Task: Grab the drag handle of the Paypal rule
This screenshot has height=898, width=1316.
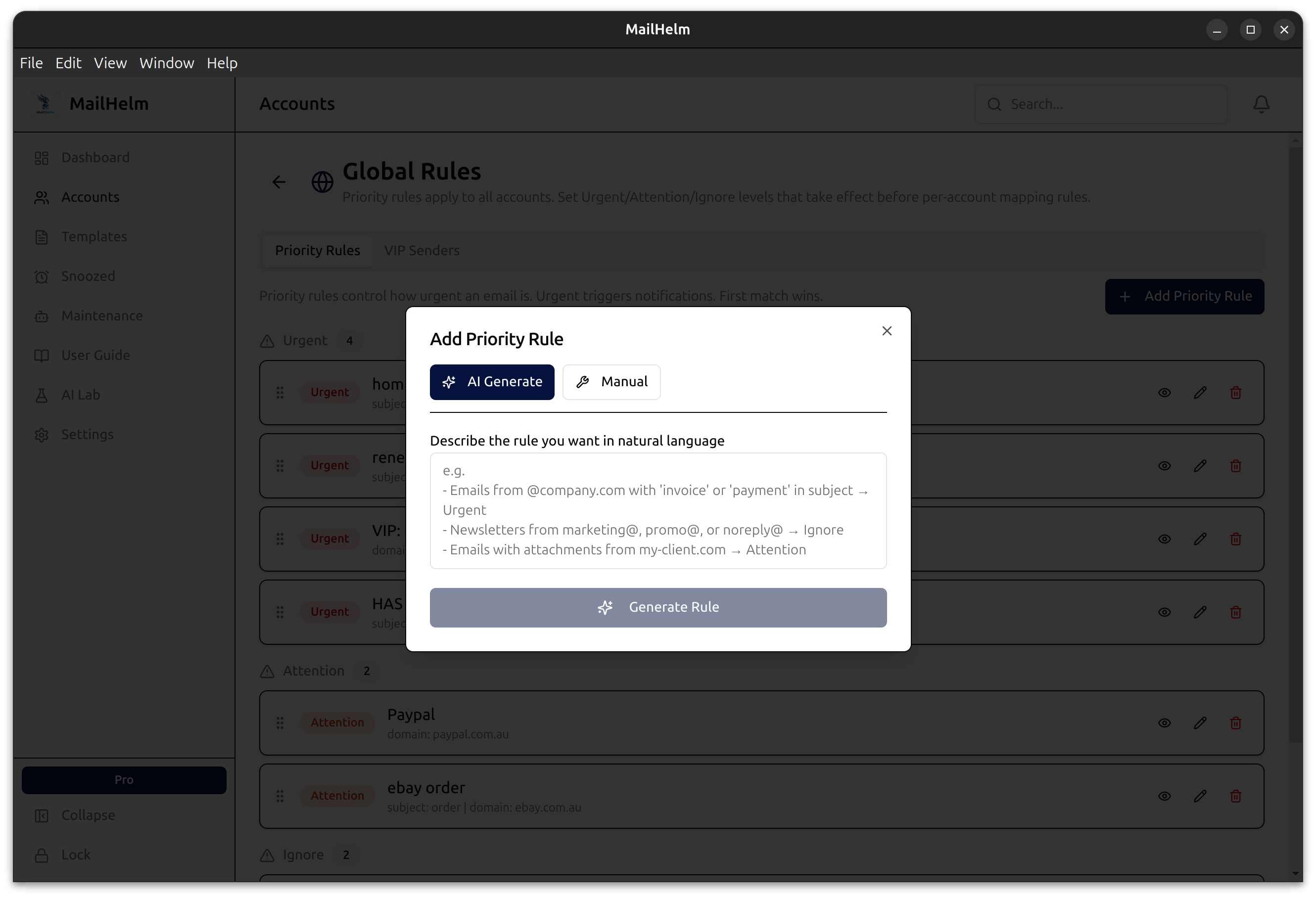Action: click(281, 723)
